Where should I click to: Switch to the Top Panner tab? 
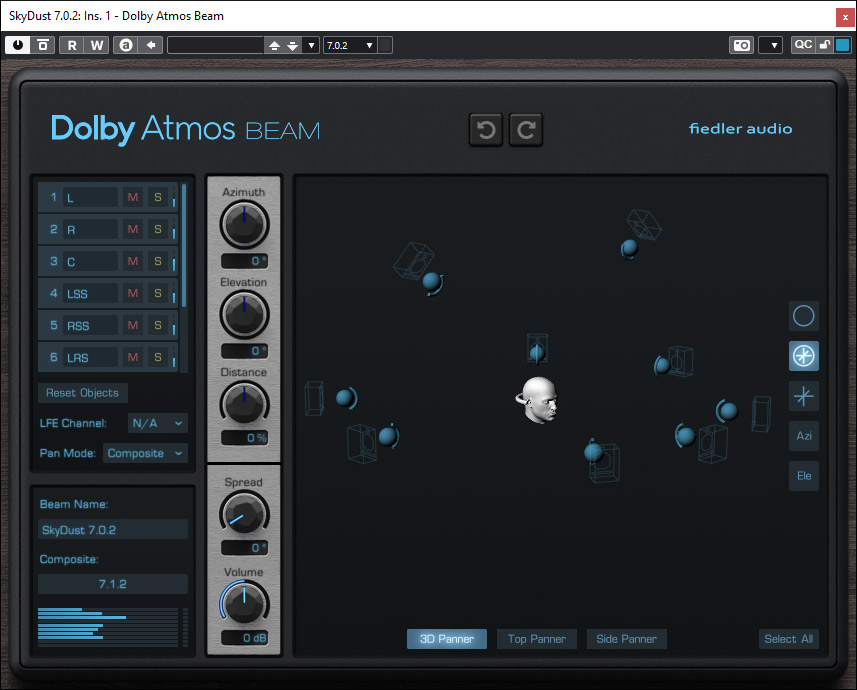[536, 639]
